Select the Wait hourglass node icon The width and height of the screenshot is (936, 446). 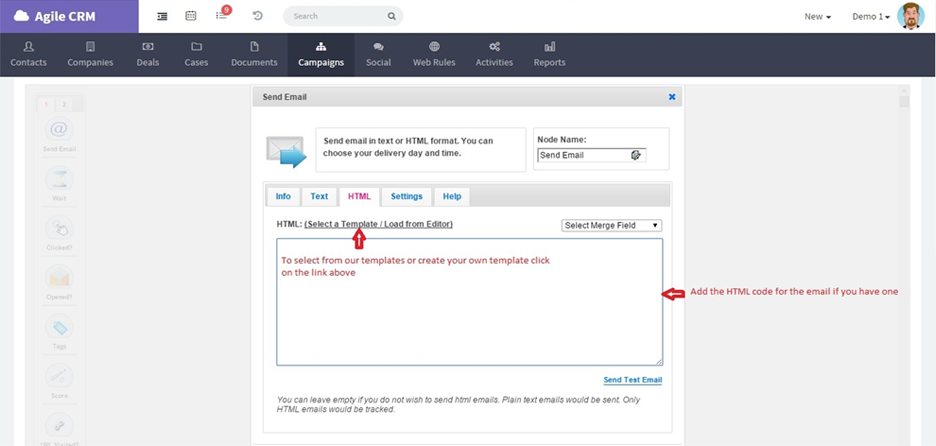point(59,178)
